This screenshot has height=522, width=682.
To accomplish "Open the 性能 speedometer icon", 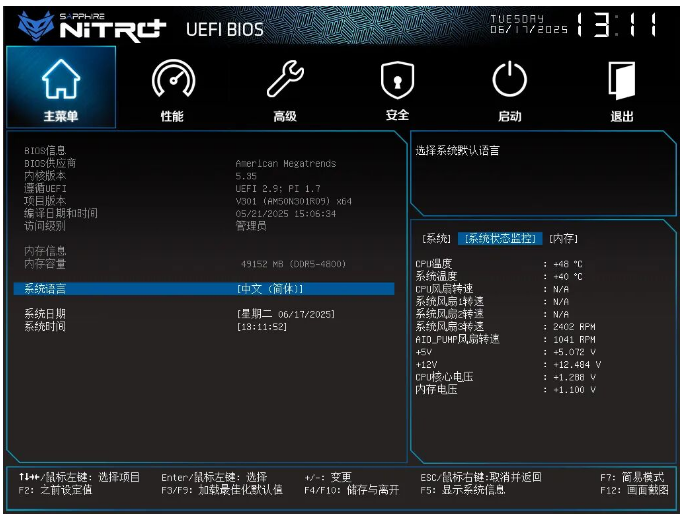I will [x=172, y=79].
